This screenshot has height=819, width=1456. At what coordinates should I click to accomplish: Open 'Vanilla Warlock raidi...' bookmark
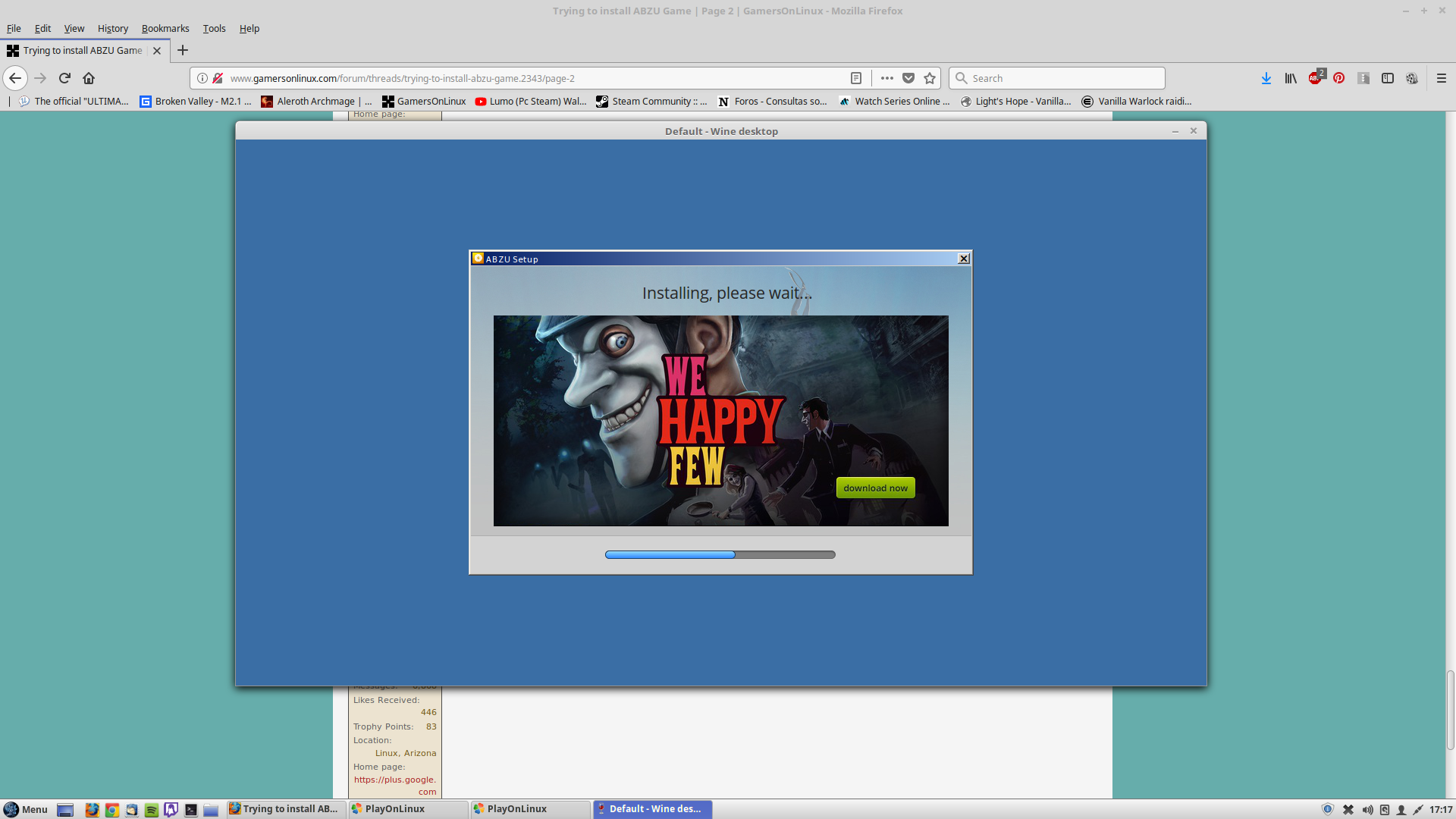click(1137, 101)
